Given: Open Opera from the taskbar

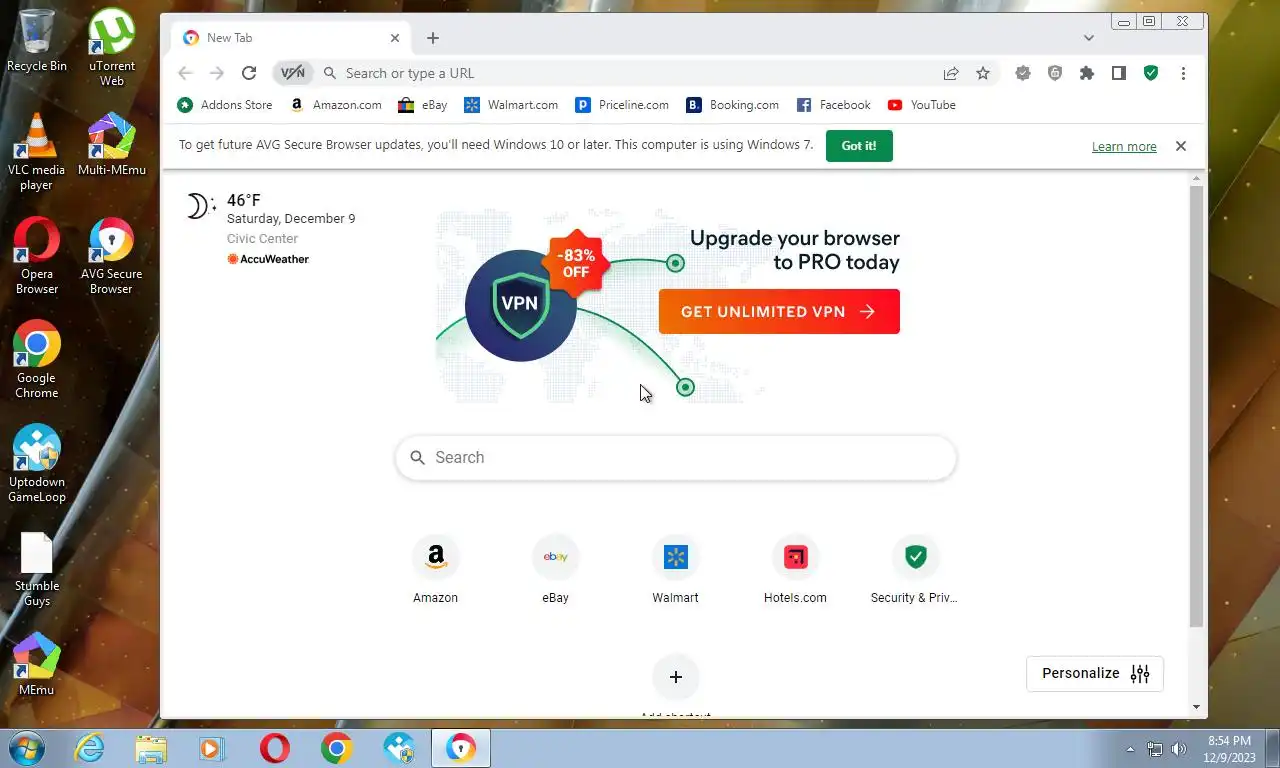Looking at the screenshot, I should (275, 748).
